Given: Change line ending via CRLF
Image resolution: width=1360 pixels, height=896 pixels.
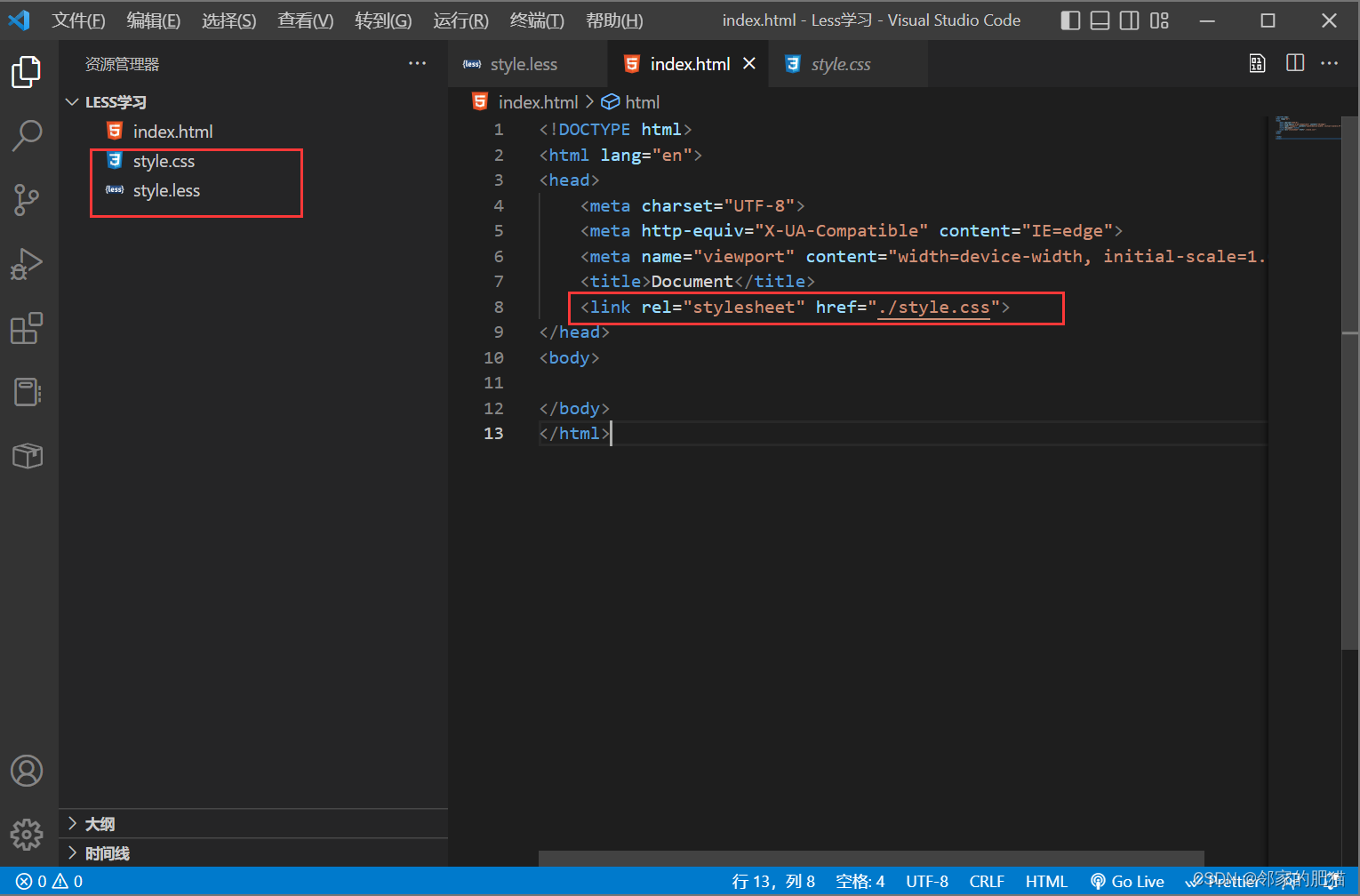Looking at the screenshot, I should (987, 881).
